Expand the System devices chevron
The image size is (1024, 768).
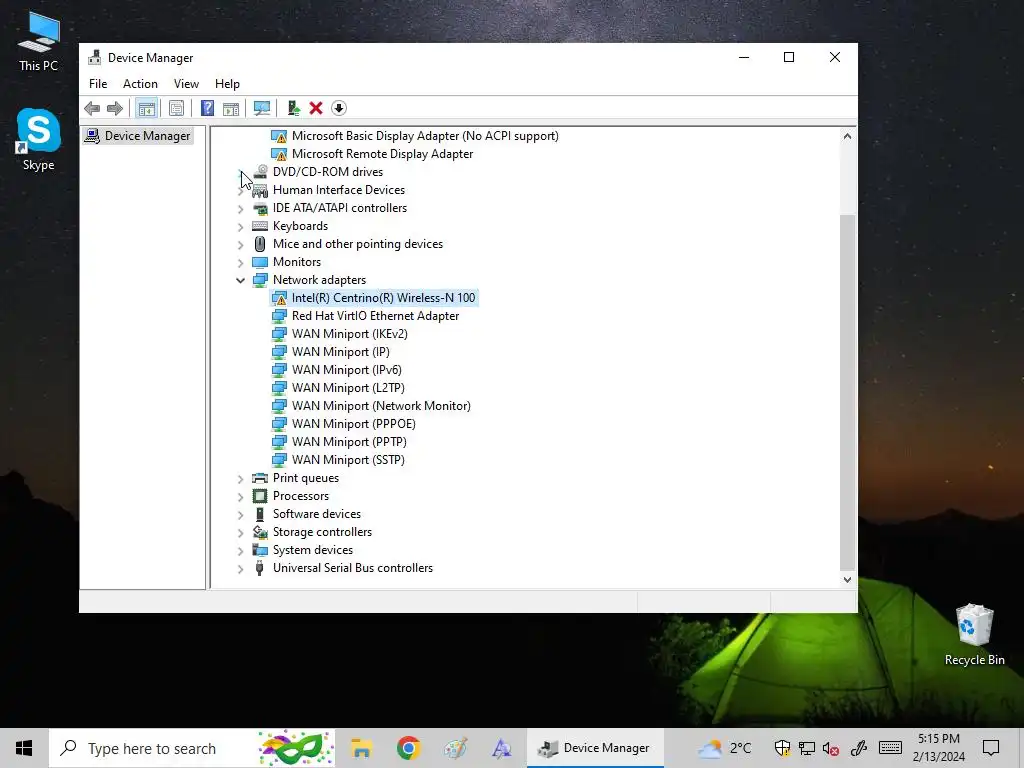240,551
